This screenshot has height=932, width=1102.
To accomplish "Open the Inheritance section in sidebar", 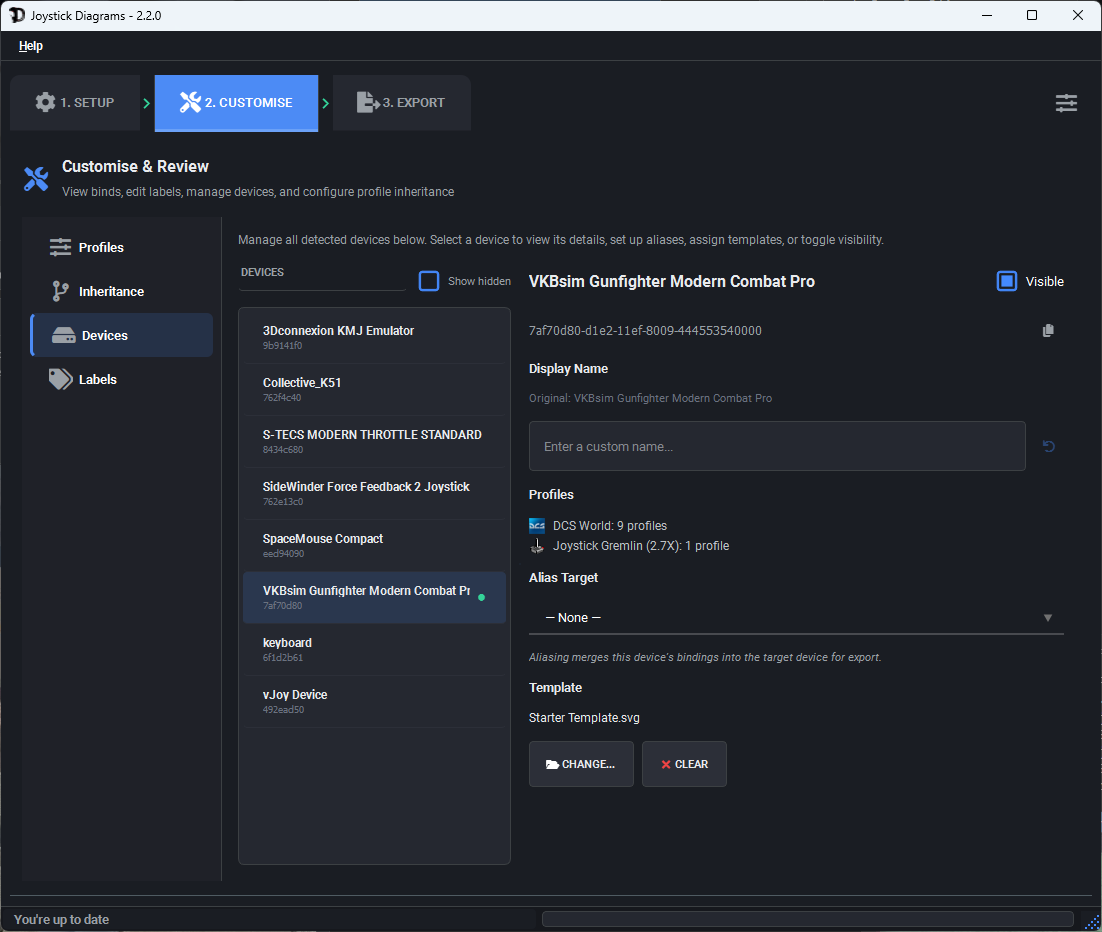I will tap(122, 291).
